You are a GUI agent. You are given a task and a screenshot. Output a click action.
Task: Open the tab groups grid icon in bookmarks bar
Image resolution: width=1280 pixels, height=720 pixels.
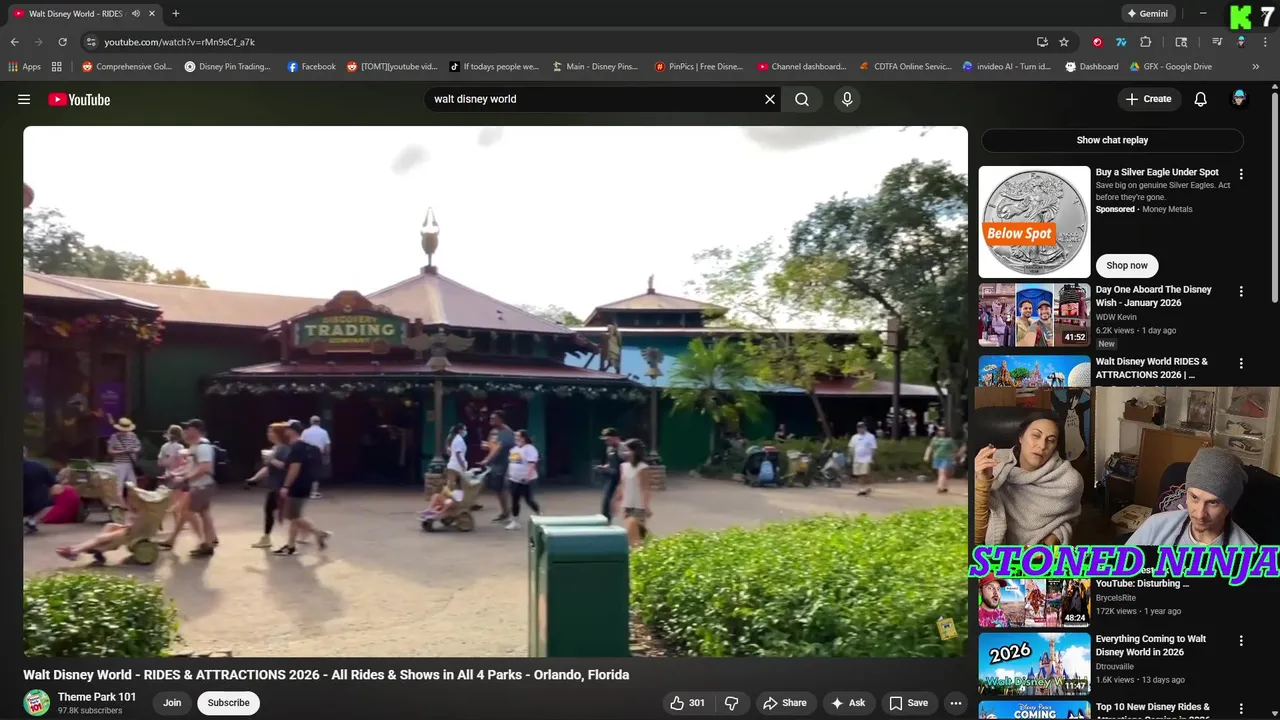[x=57, y=67]
